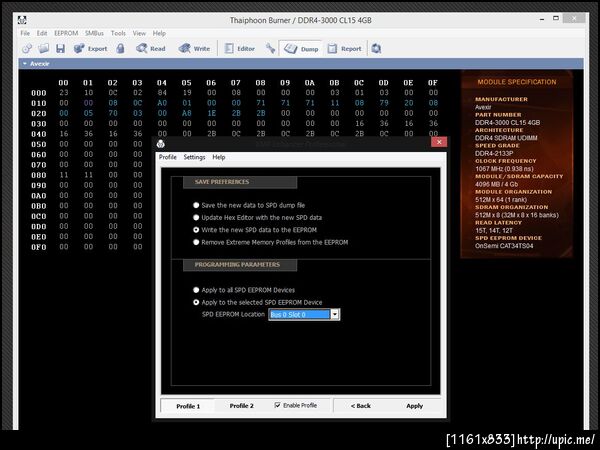The width and height of the screenshot is (600, 450).
Task: Click the < Back button
Action: coord(360,406)
